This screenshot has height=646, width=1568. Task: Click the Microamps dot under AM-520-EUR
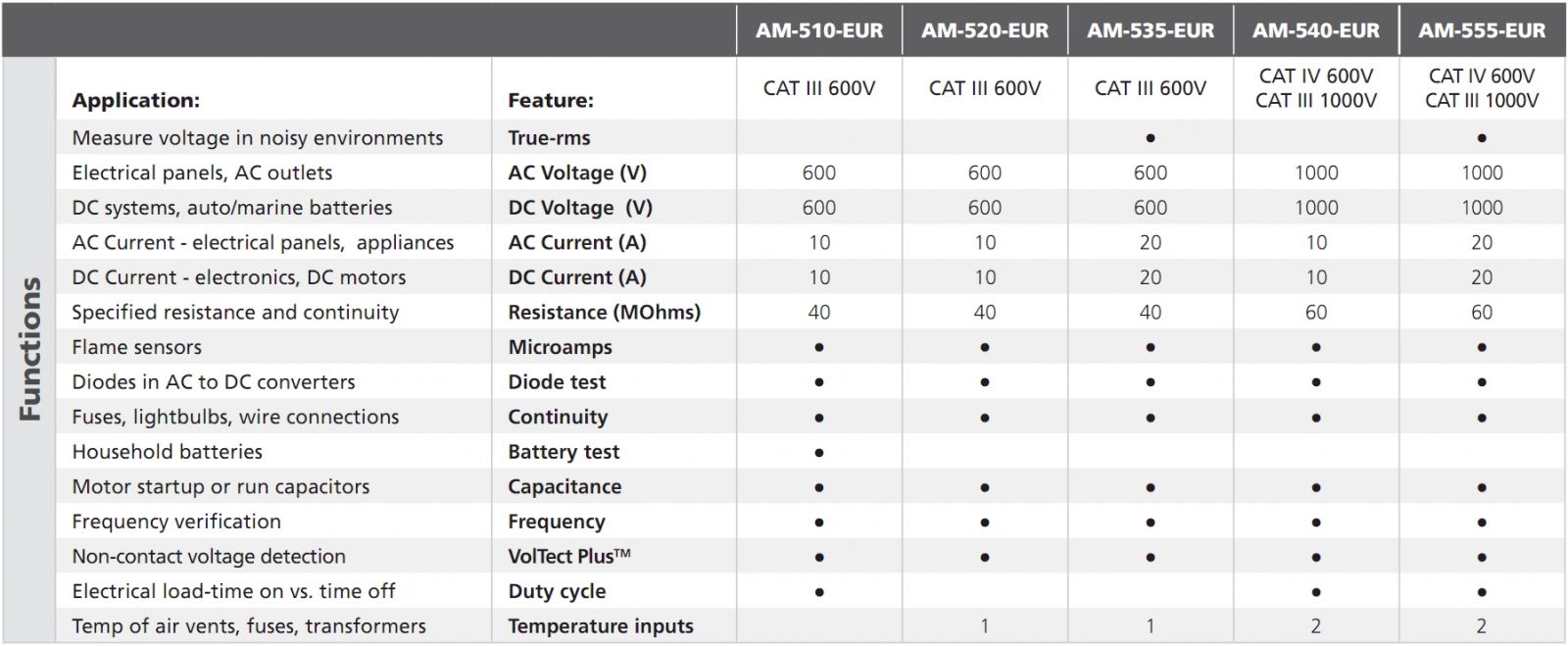click(x=985, y=348)
